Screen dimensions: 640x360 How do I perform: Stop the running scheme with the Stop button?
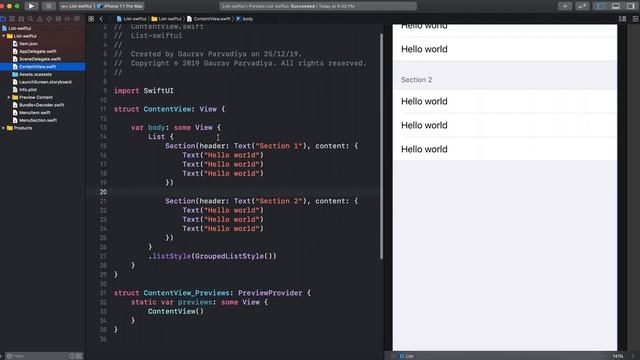pos(49,6)
